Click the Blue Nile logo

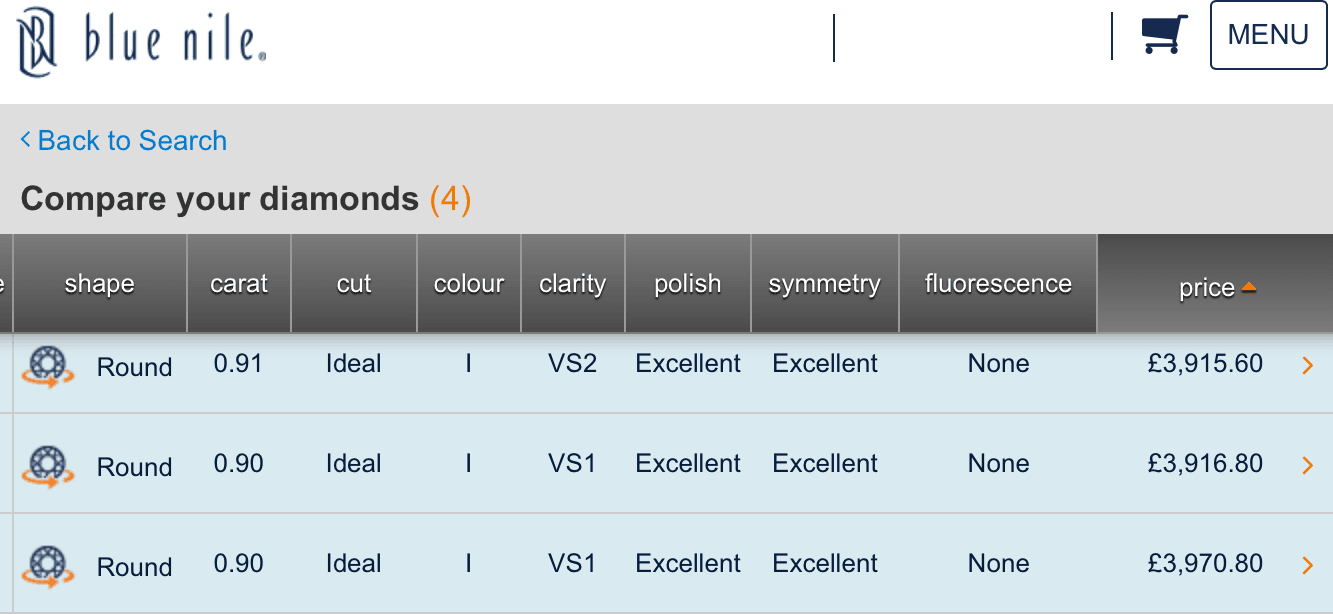coord(141,41)
